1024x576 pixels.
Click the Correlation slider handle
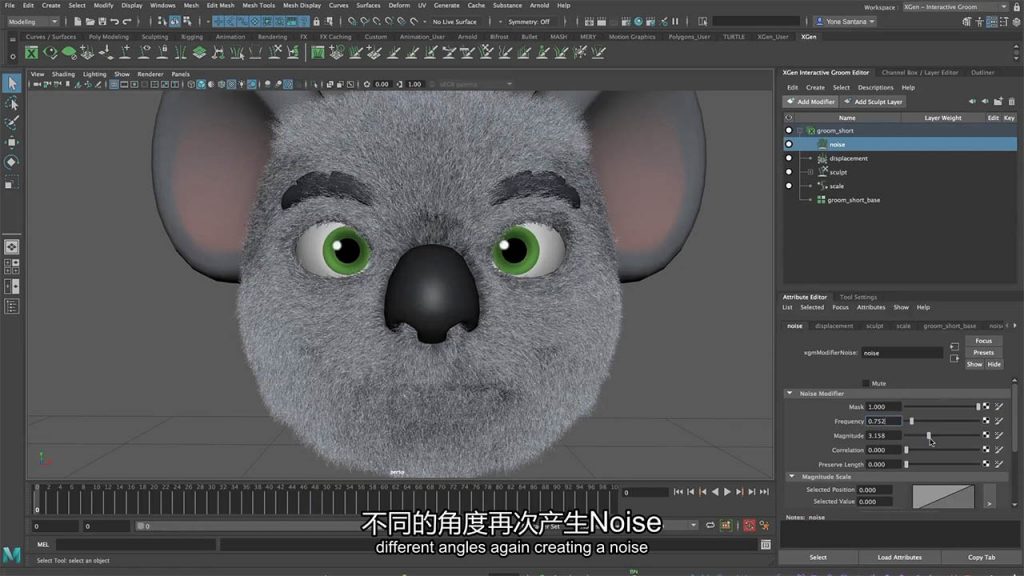[906, 450]
